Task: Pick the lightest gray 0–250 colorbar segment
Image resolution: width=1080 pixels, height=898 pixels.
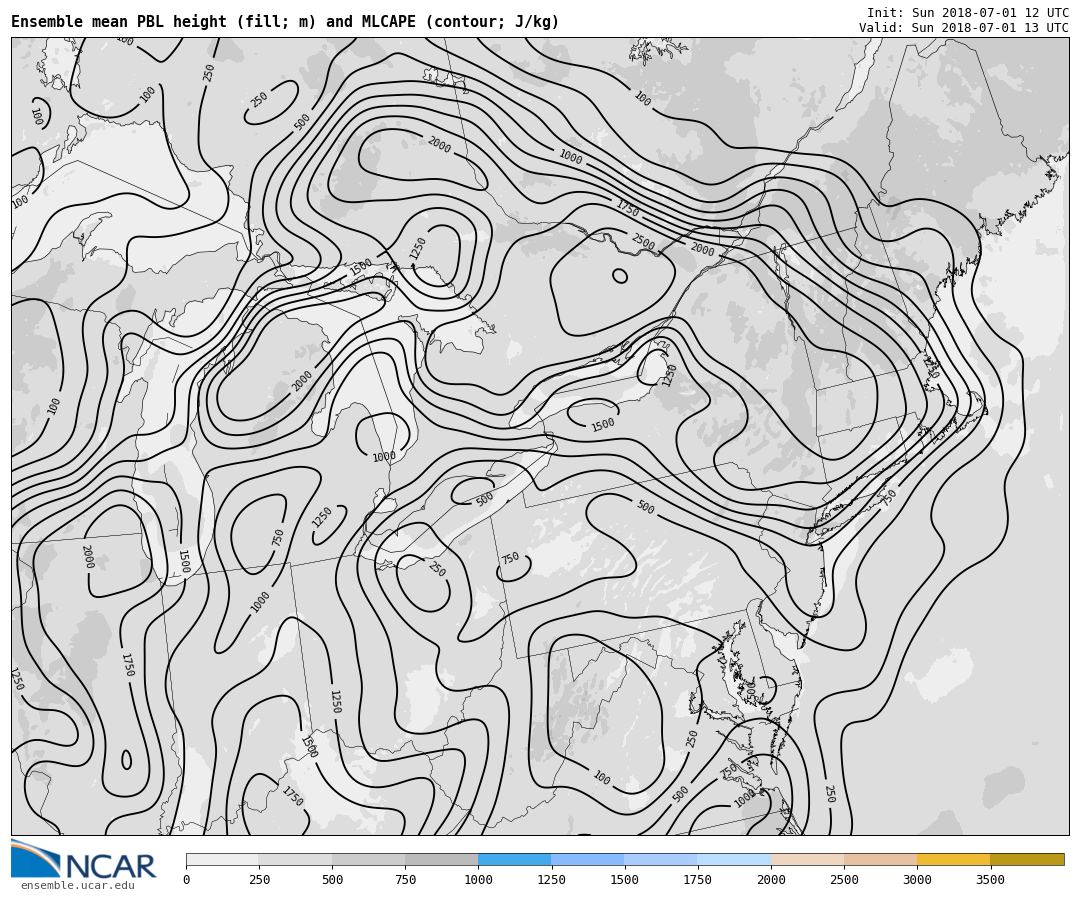Action: click(222, 859)
